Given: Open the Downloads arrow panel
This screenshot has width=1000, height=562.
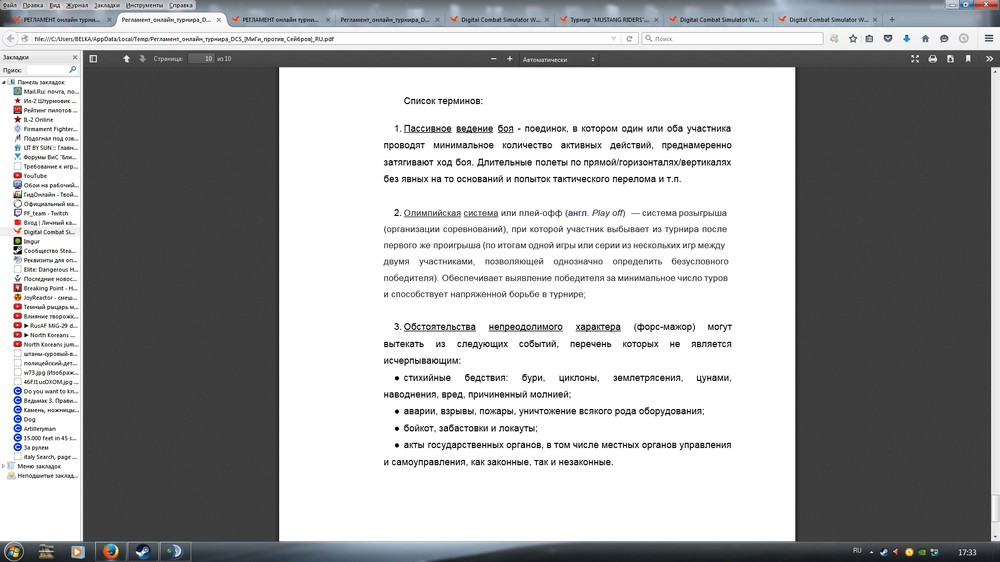Looking at the screenshot, I should pos(906,39).
